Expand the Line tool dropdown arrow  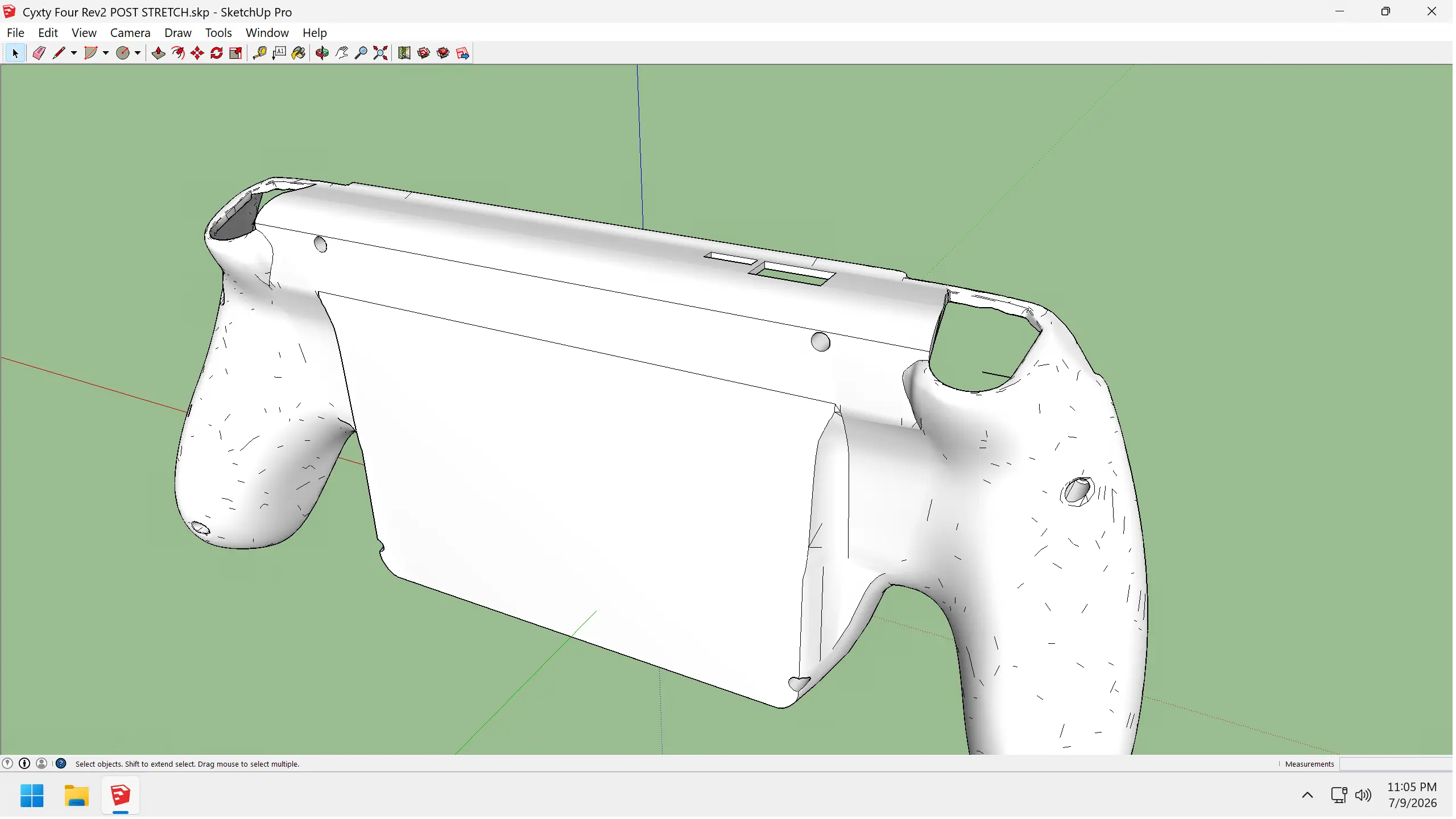(x=74, y=53)
